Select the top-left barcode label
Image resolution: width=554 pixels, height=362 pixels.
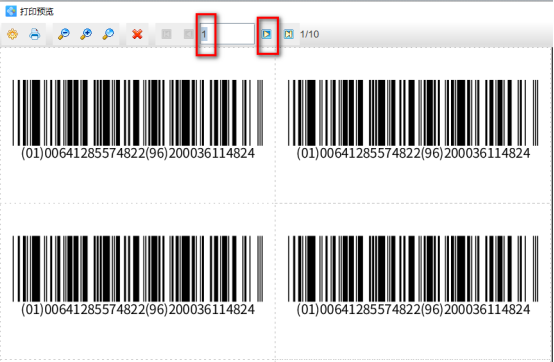(138, 120)
